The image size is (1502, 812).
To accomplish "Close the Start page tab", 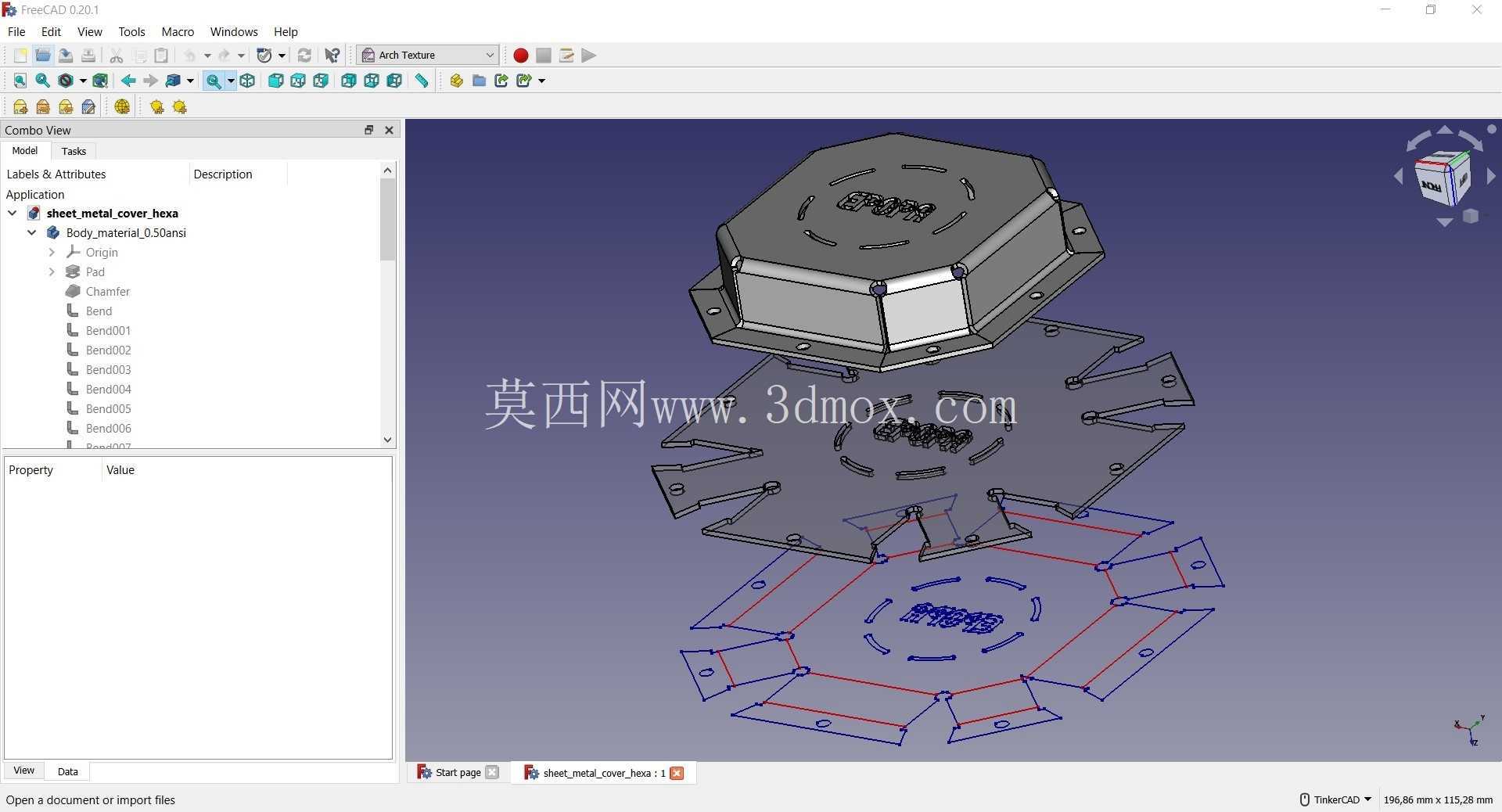I will (491, 772).
